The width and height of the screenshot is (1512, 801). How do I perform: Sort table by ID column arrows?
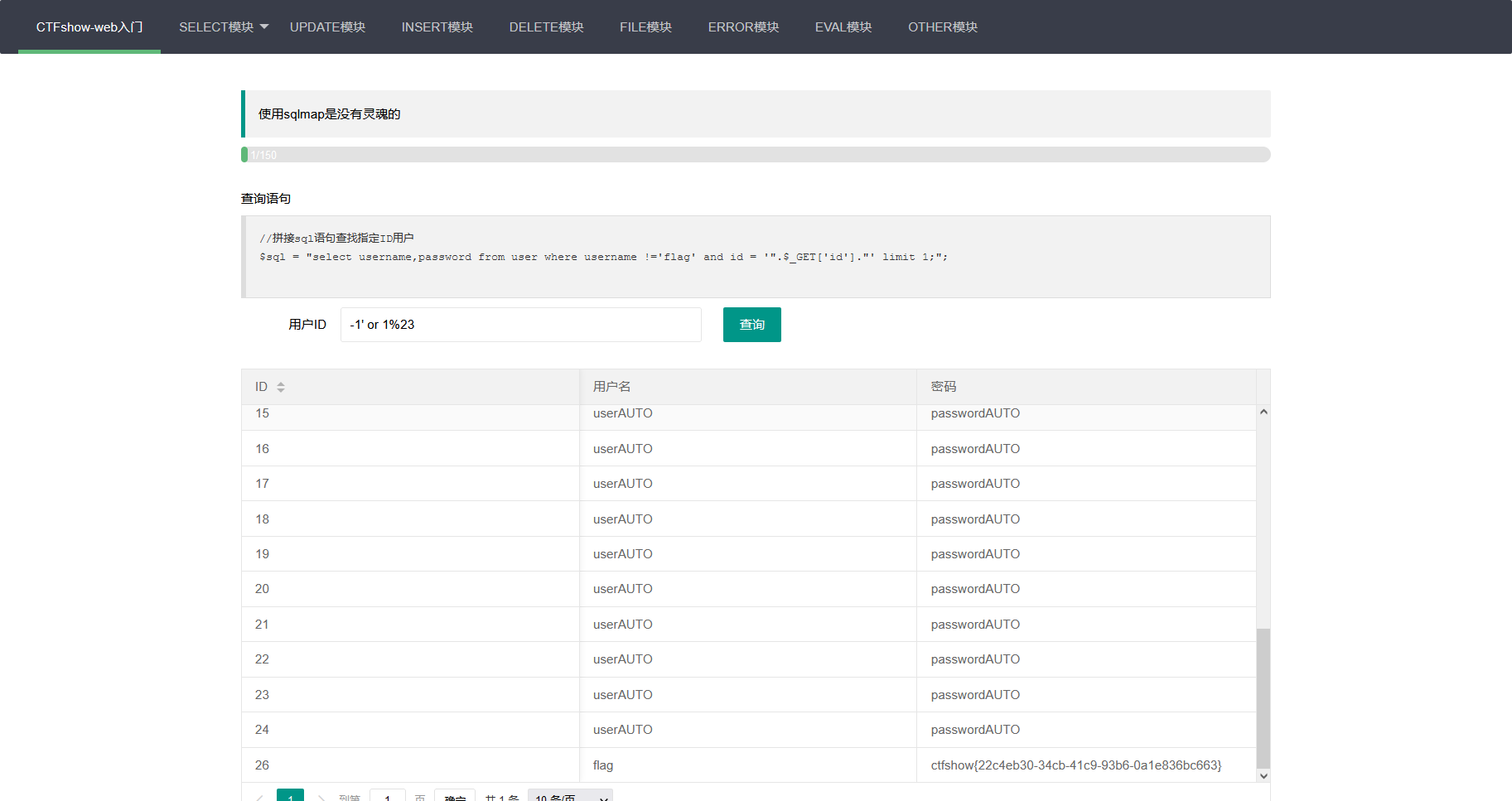pos(281,387)
